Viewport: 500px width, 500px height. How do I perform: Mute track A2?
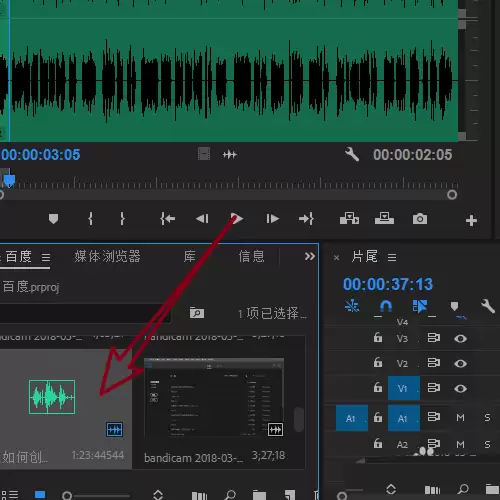[x=460, y=444]
